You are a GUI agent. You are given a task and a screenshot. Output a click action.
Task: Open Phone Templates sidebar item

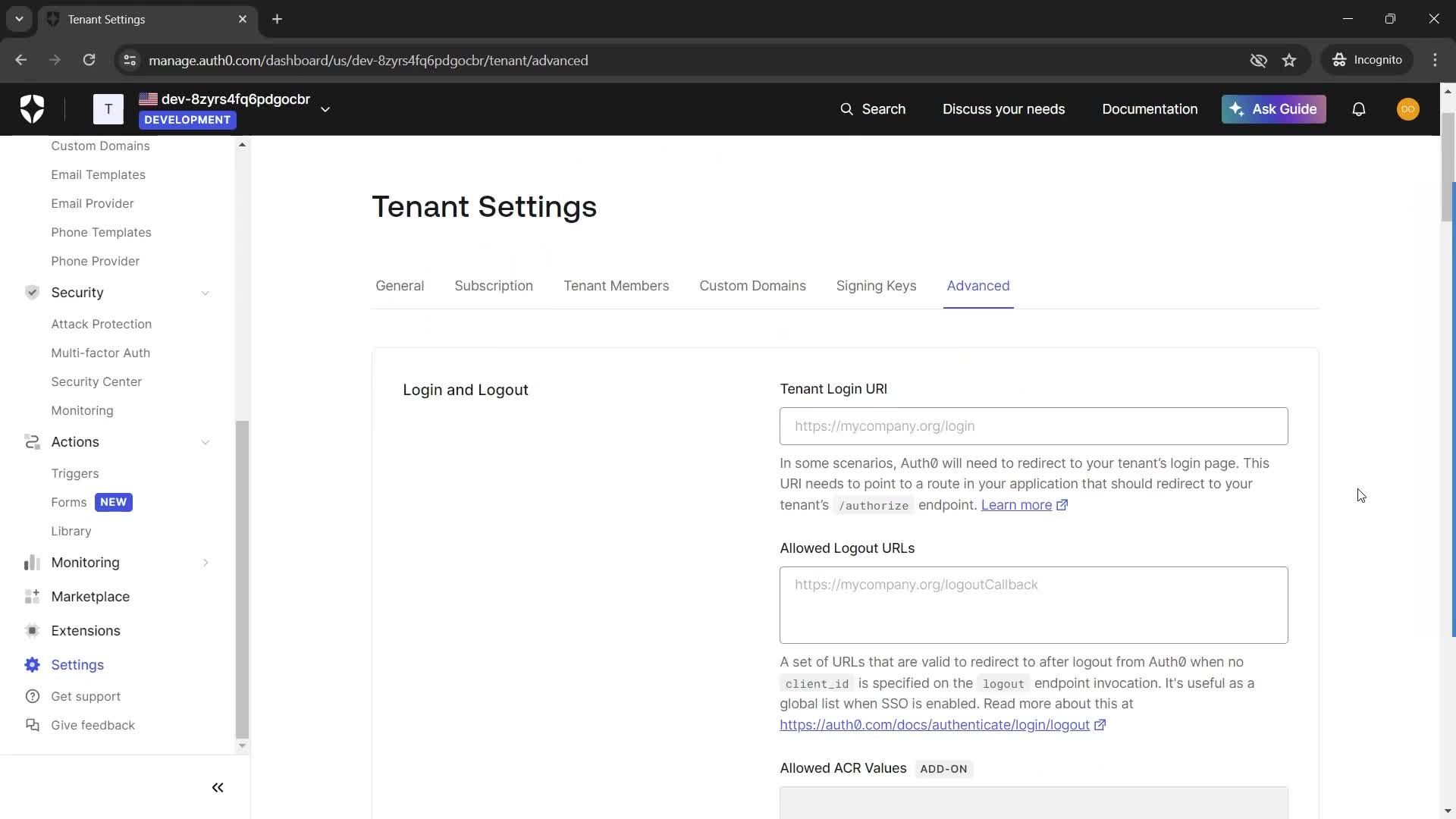[x=101, y=232]
